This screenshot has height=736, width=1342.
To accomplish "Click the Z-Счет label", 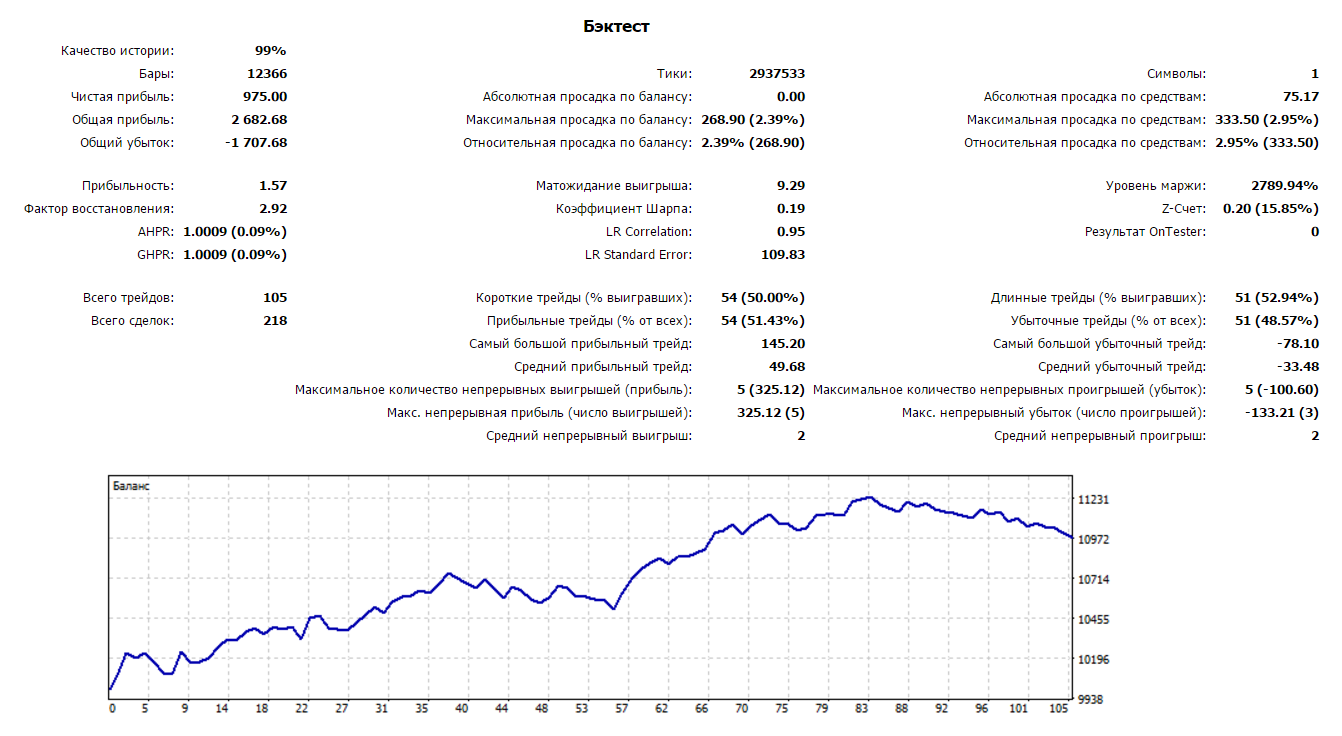I will [1184, 209].
